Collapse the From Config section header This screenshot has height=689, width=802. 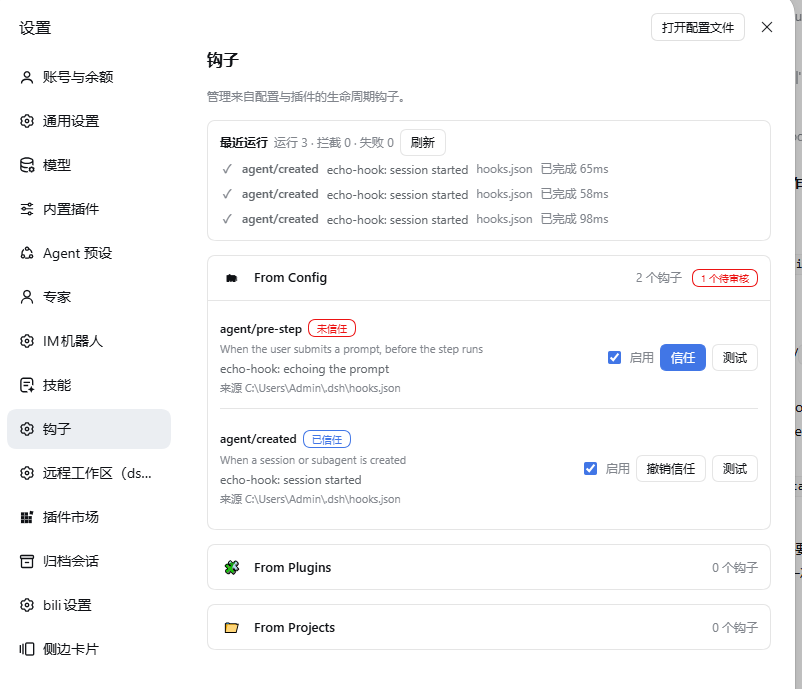click(x=489, y=278)
